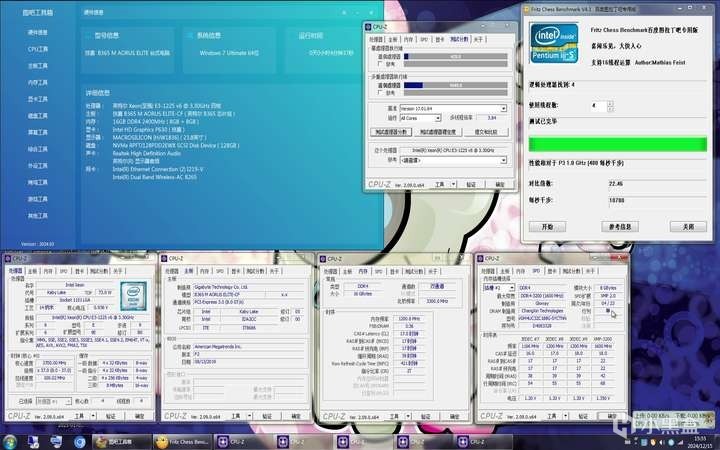Click thread count field in Fritz Chess

click(599, 106)
